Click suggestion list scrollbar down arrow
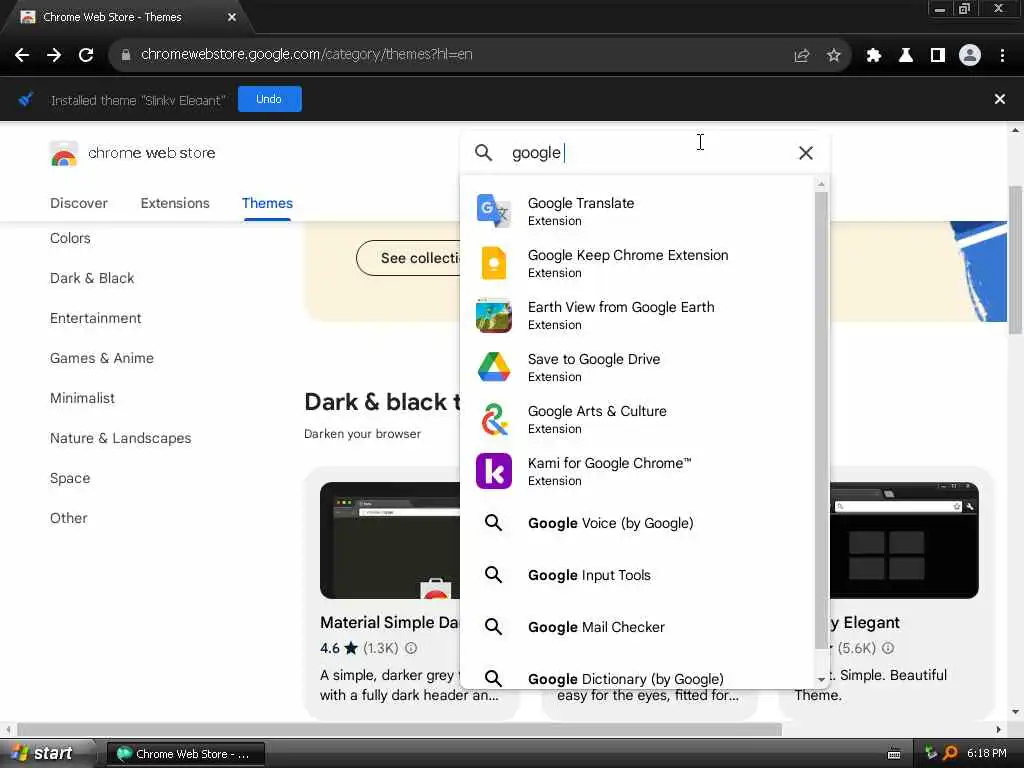Viewport: 1024px width, 768px height. 822,680
